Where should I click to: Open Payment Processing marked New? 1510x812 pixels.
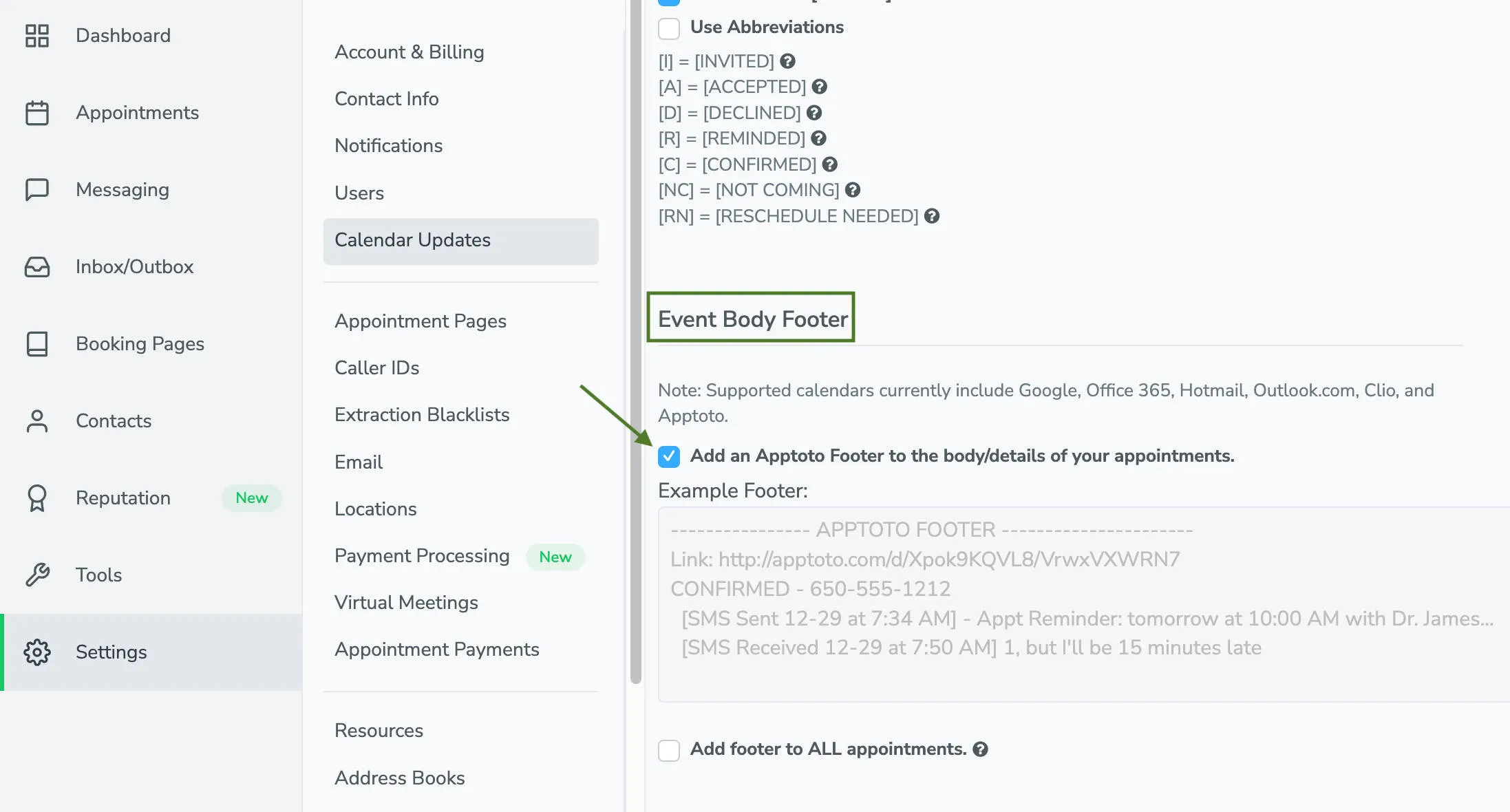[421, 555]
